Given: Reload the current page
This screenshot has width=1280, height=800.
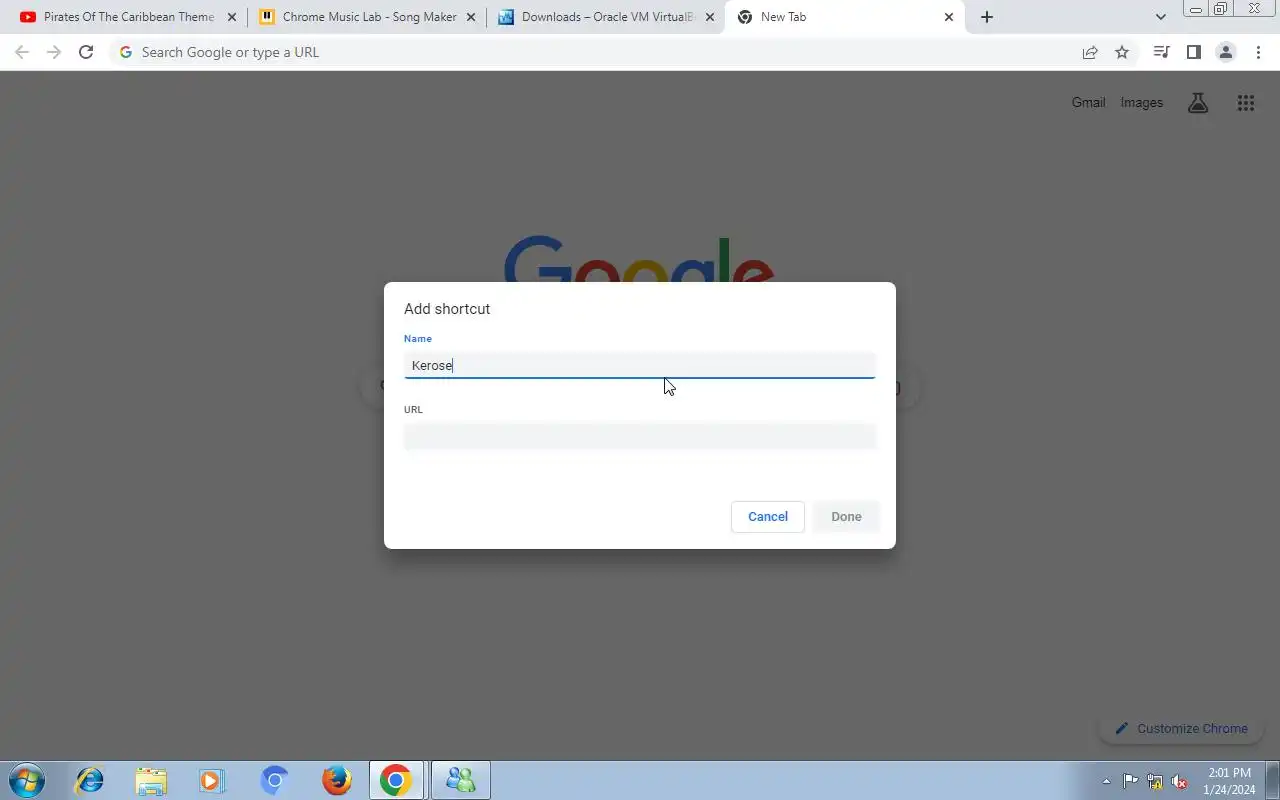Looking at the screenshot, I should (x=86, y=52).
